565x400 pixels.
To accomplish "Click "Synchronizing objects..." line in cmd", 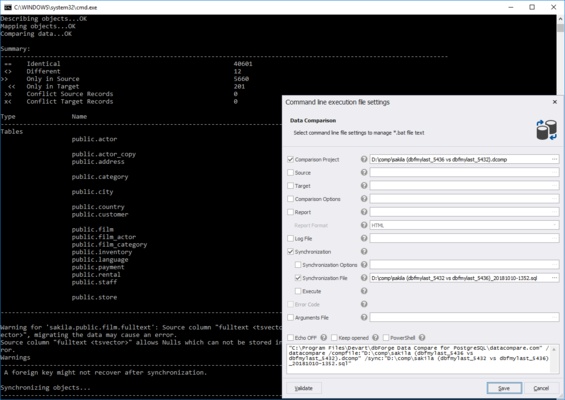I will click(45, 388).
